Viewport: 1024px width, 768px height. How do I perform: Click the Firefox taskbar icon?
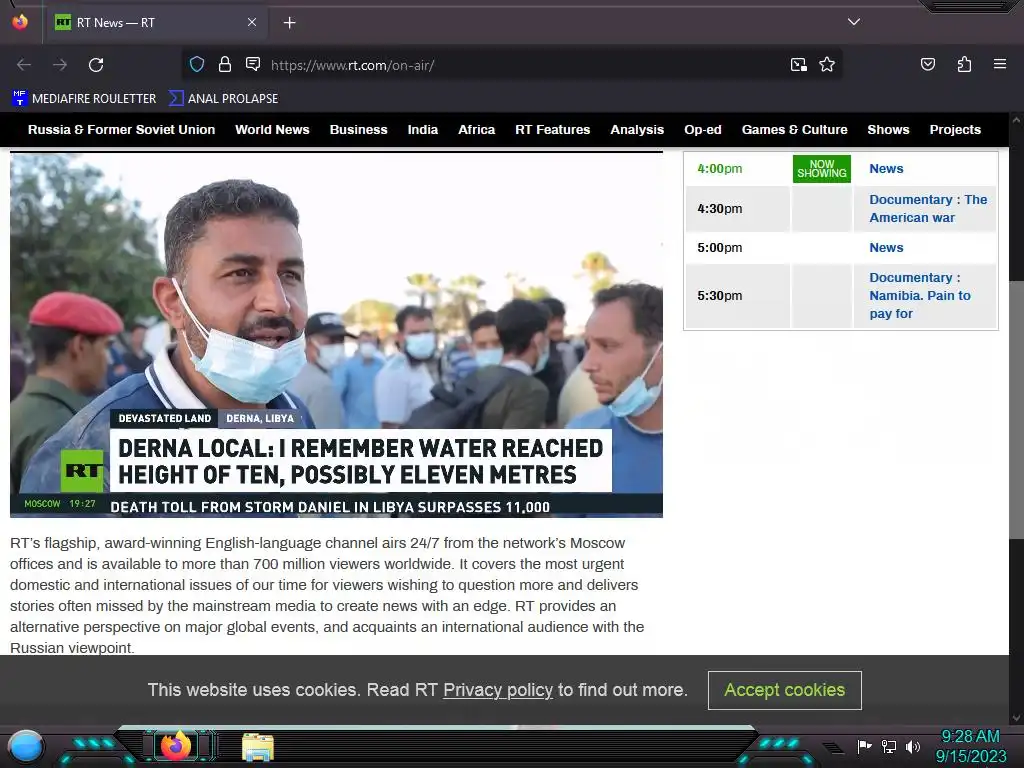pos(176,746)
